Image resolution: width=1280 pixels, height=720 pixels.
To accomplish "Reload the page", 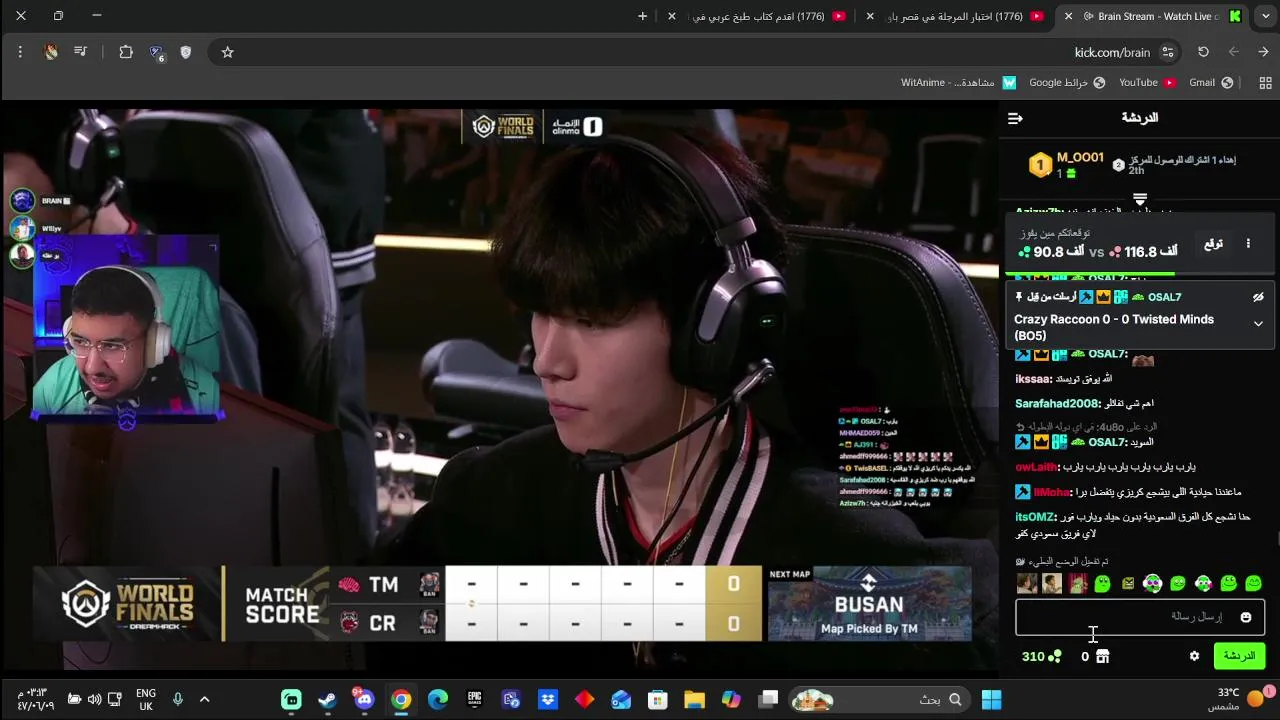I will coord(1203,52).
